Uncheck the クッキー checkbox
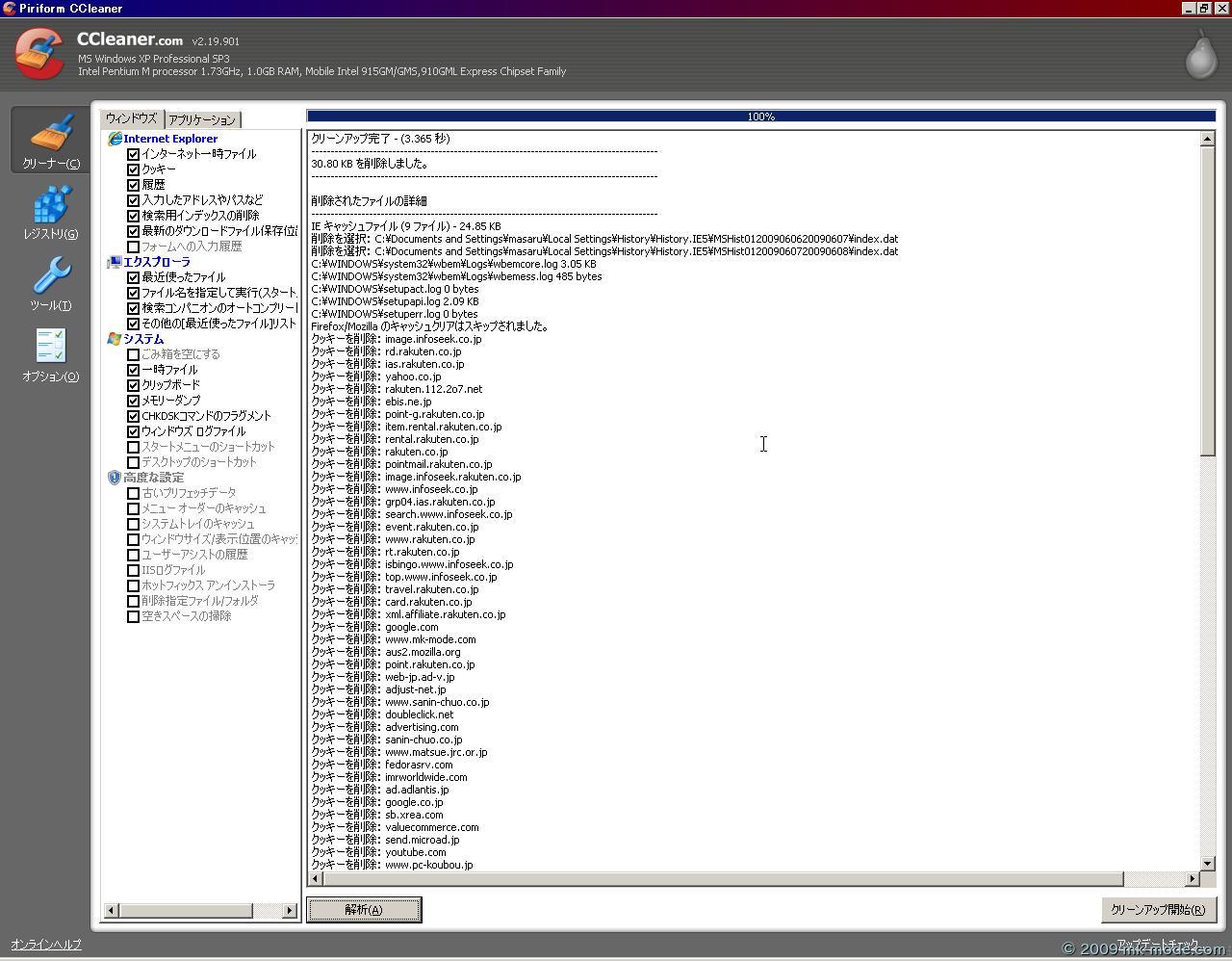 tap(134, 169)
